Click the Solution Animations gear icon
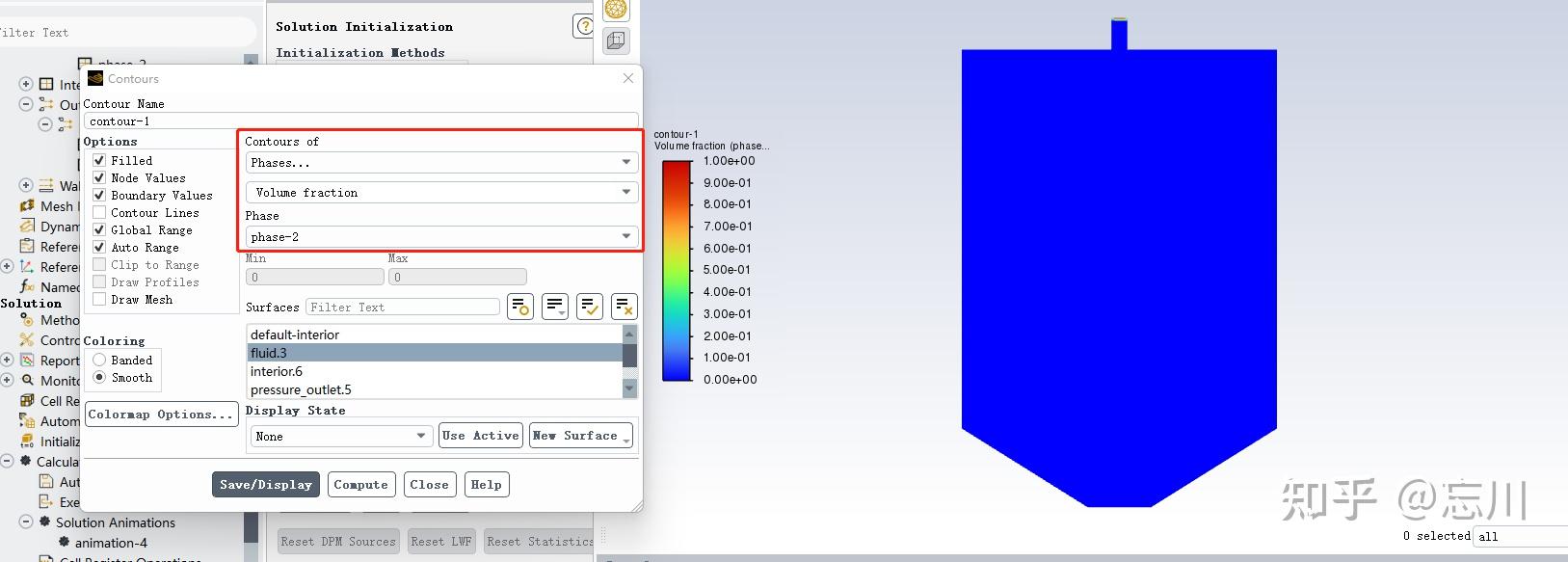 [44, 522]
